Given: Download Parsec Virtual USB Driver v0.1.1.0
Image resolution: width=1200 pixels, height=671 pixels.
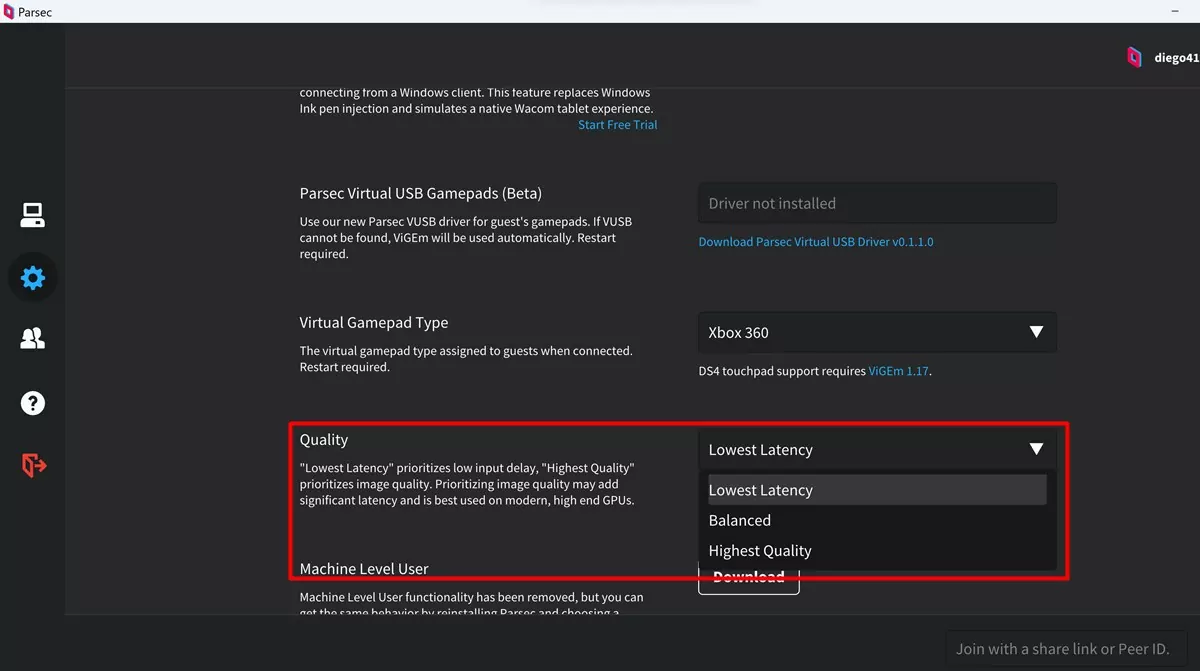Looking at the screenshot, I should point(815,242).
